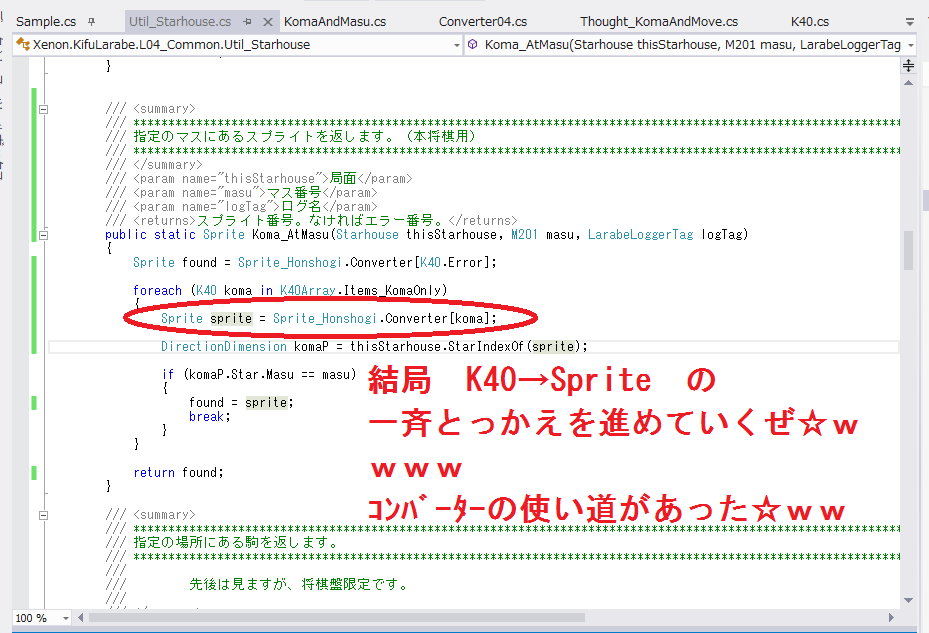
Task: Click the editor split-window handle
Action: point(908,65)
